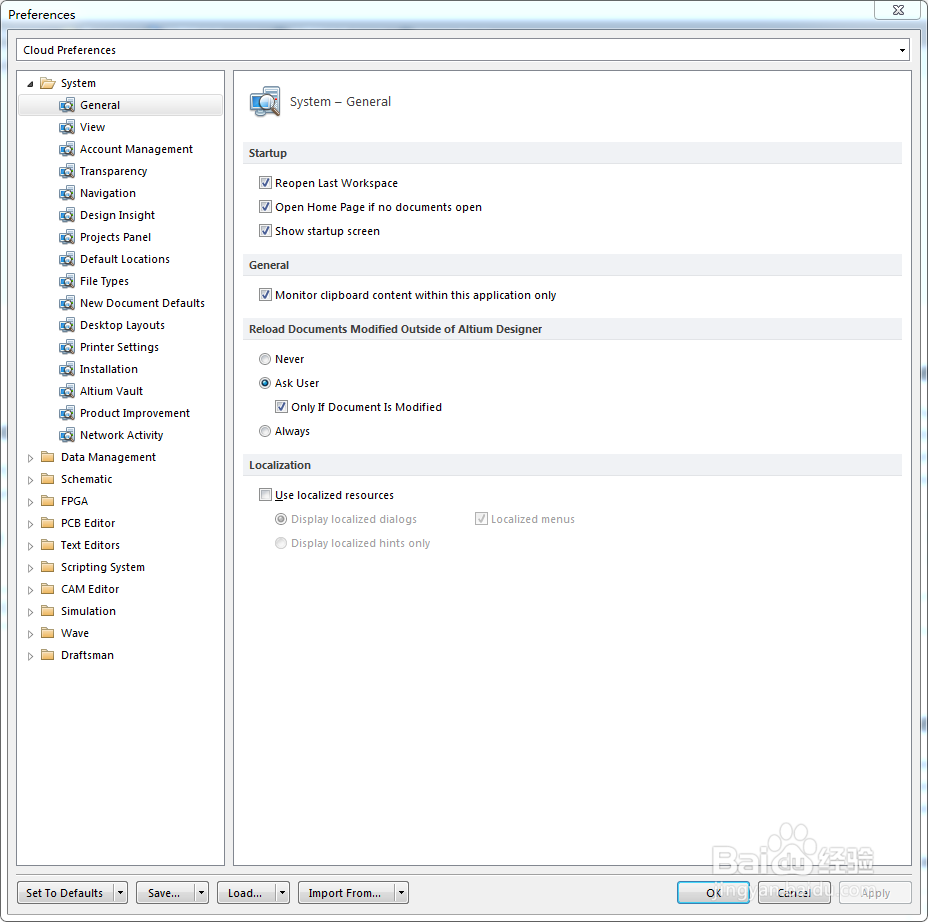Toggle Monitor clipboard content checkbox

[265, 295]
